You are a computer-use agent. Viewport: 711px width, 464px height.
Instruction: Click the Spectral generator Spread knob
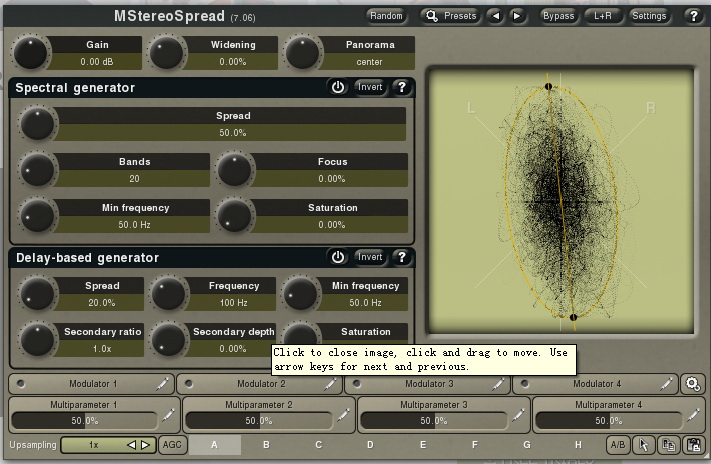tap(37, 124)
